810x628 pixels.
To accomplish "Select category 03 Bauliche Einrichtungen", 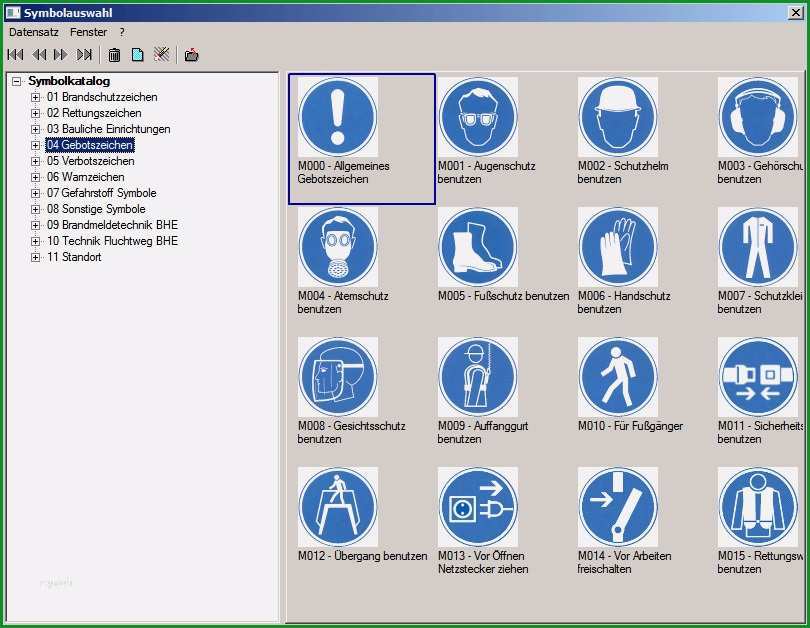I will point(108,129).
